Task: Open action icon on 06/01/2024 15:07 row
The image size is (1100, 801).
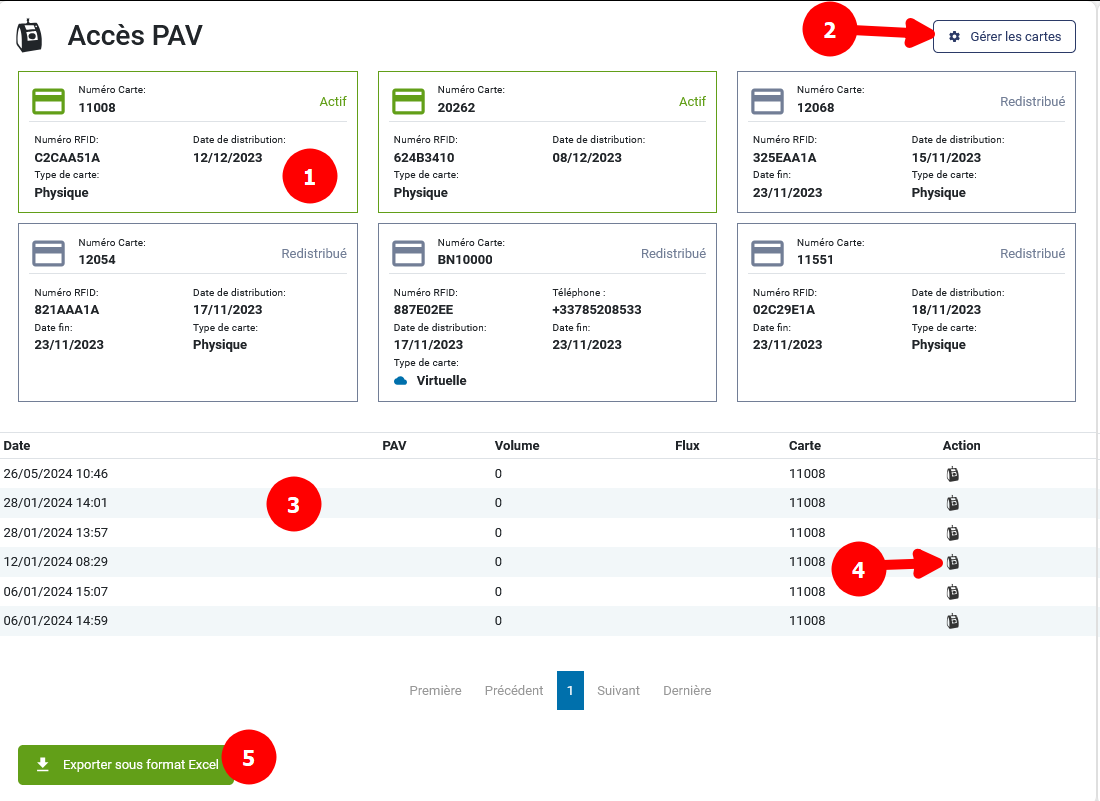Action: tap(952, 592)
